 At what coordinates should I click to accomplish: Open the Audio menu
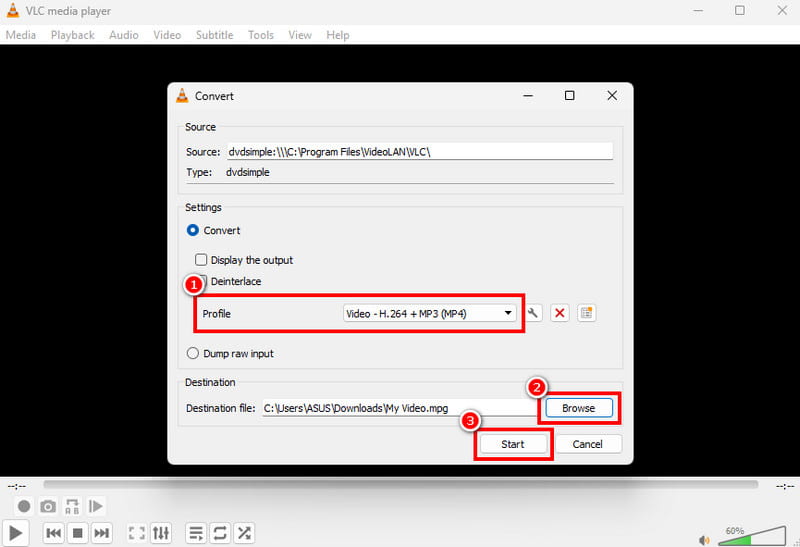123,35
